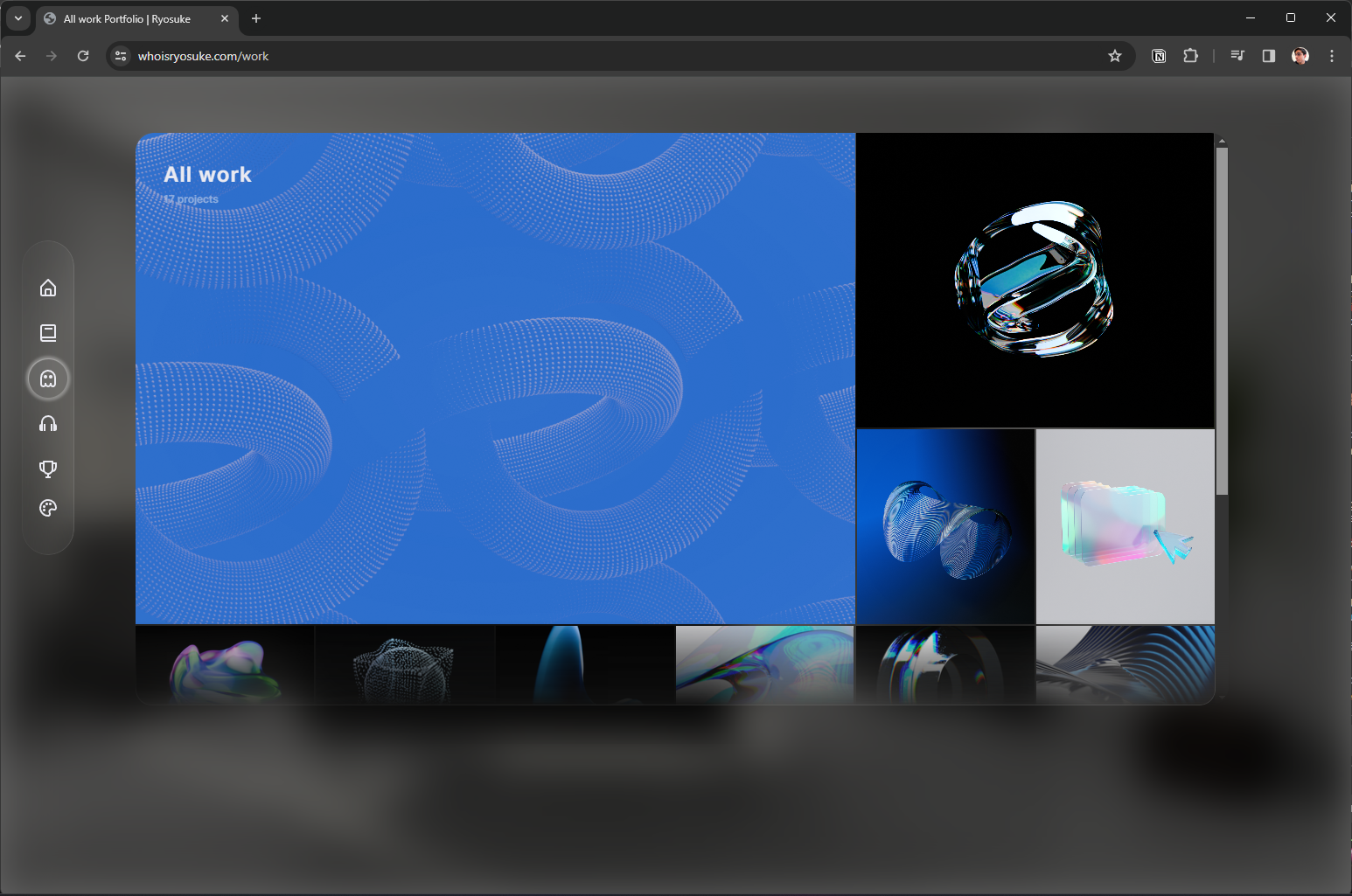This screenshot has width=1352, height=896.
Task: Open the glass ring project thumbnail
Action: (1035, 280)
